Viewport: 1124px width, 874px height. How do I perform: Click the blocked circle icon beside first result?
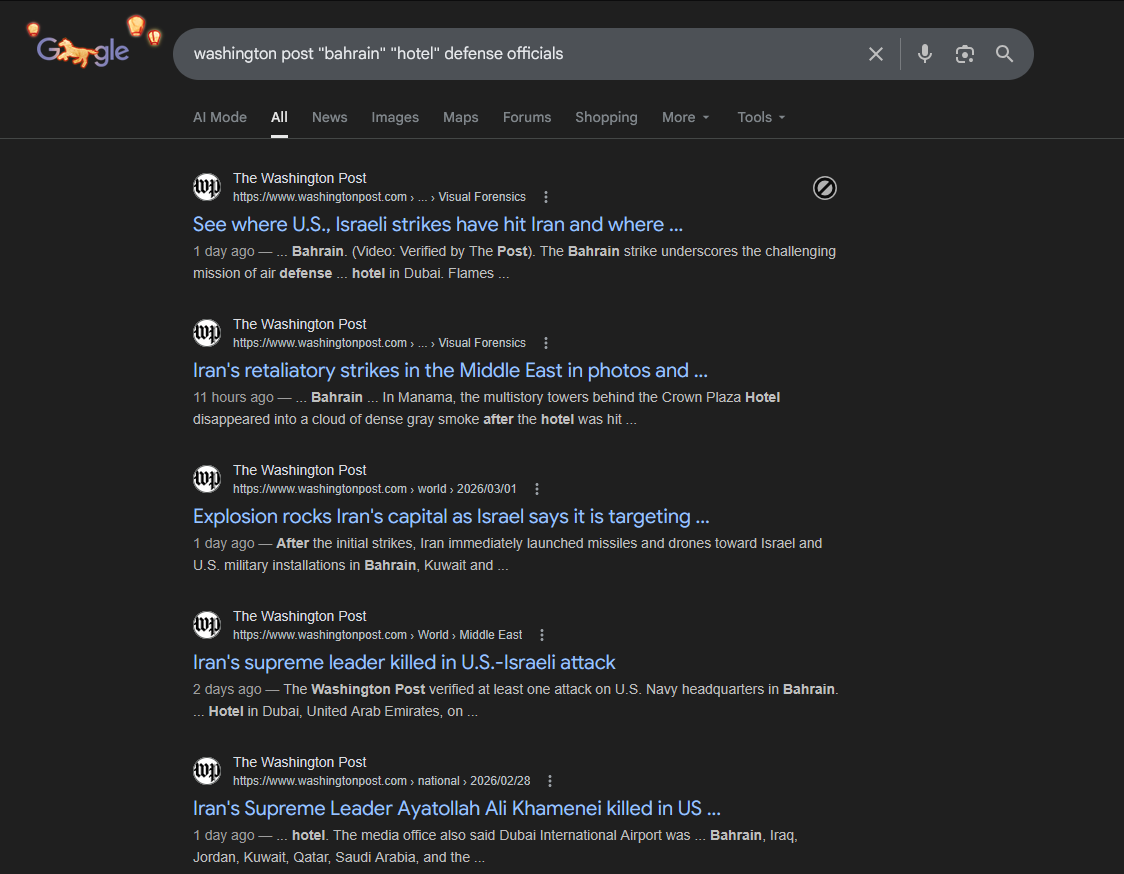pos(824,188)
